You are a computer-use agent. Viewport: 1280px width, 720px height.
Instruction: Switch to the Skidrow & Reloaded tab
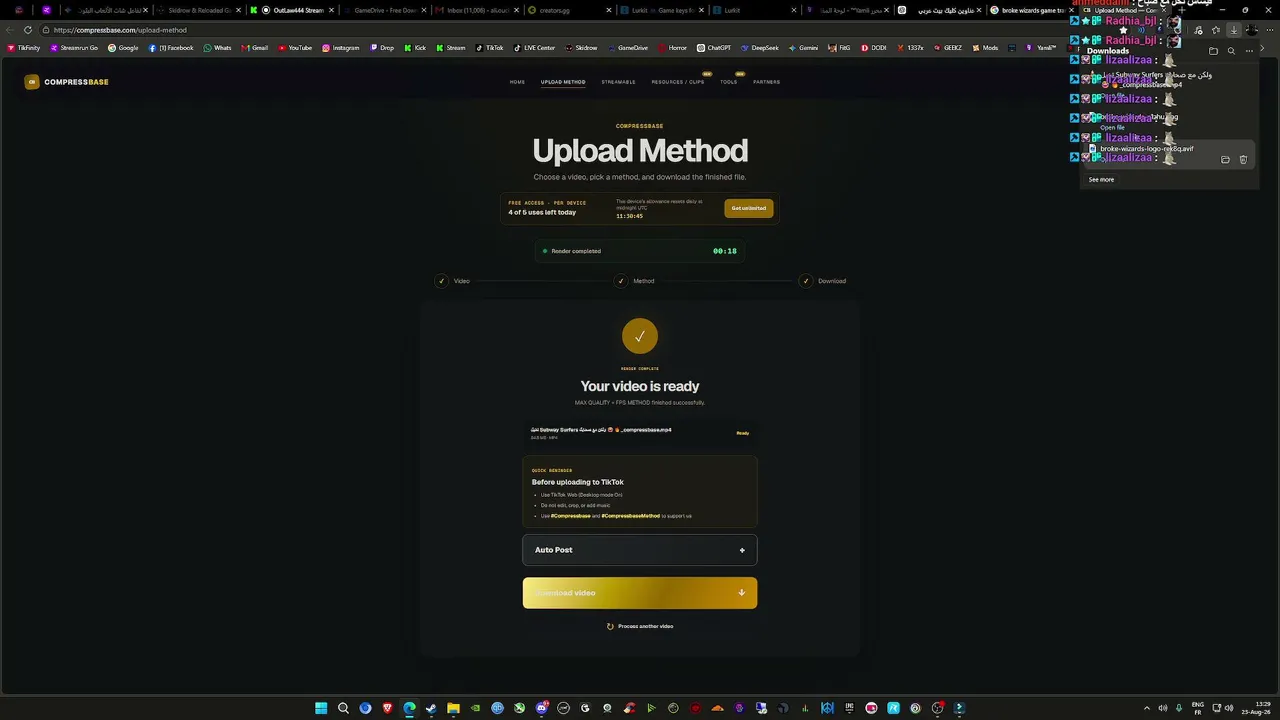coord(198,10)
